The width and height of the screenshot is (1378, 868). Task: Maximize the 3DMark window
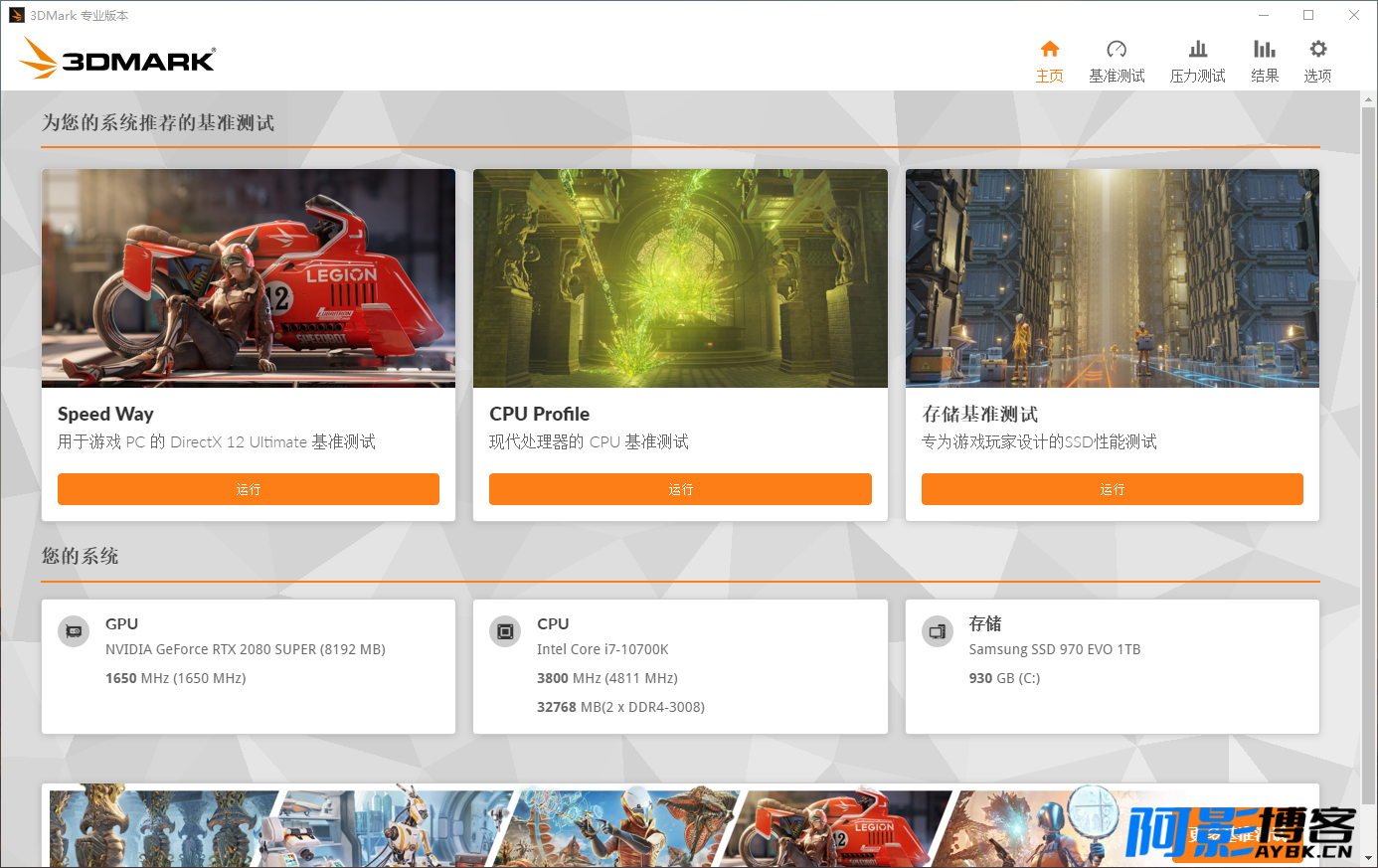pos(1308,15)
